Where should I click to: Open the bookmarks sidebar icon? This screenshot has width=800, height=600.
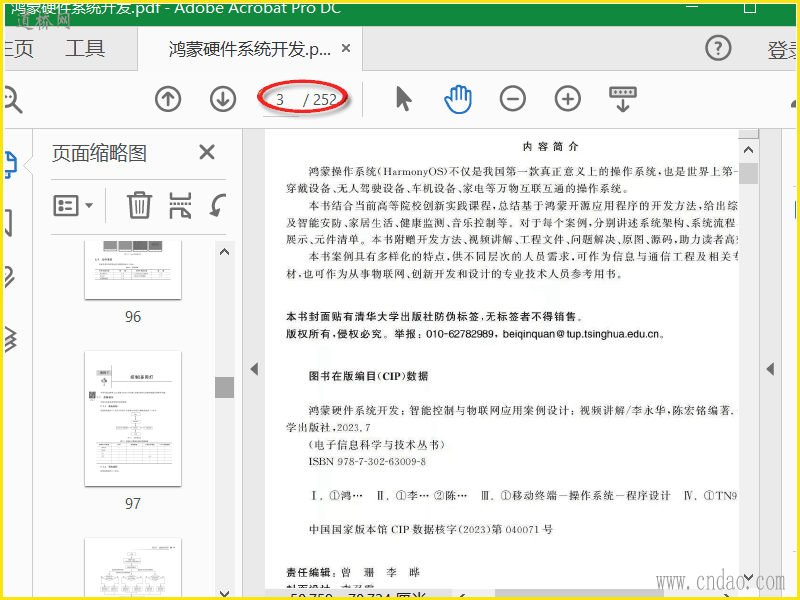click(x=8, y=222)
